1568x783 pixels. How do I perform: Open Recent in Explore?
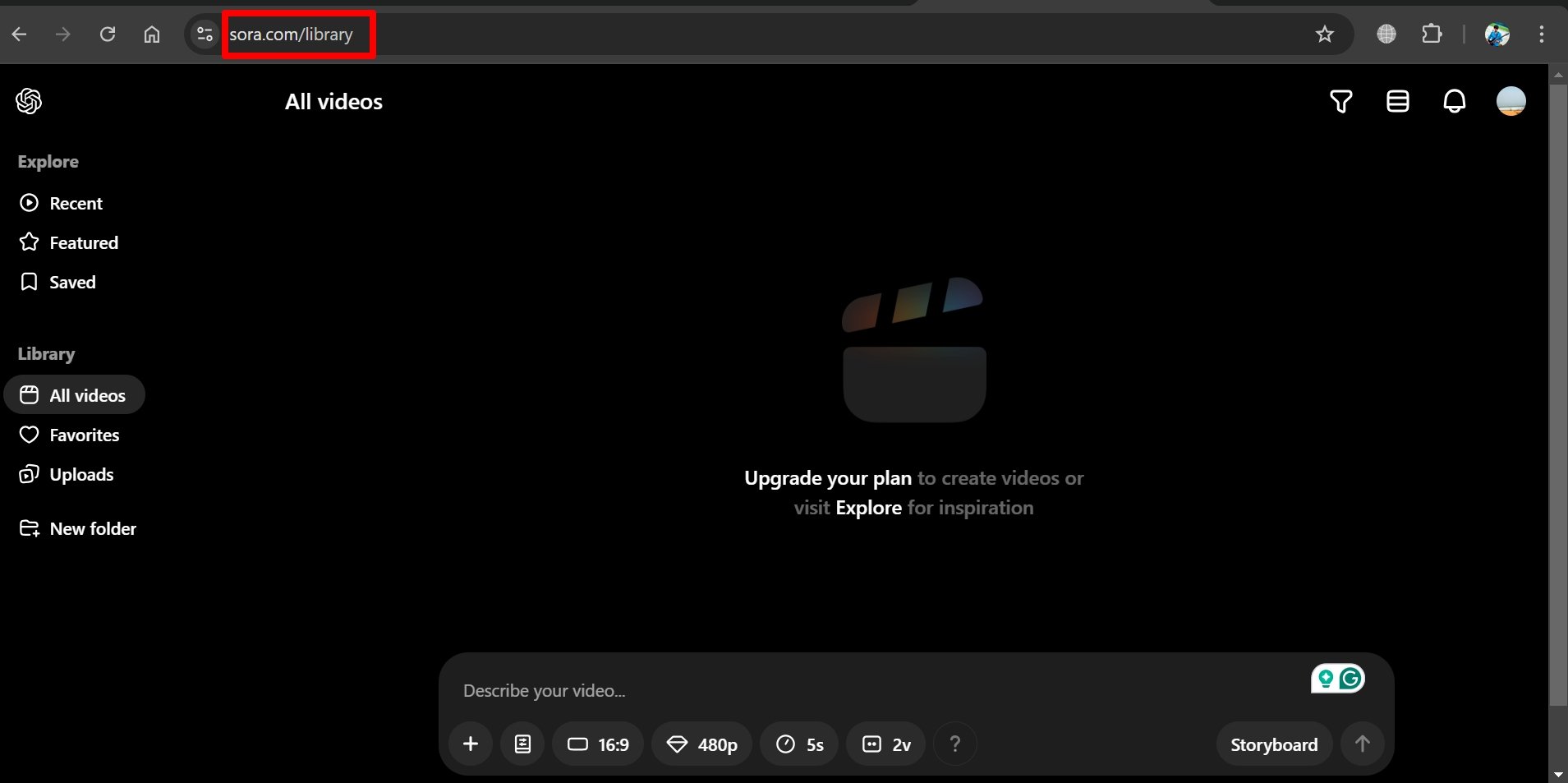click(x=62, y=203)
